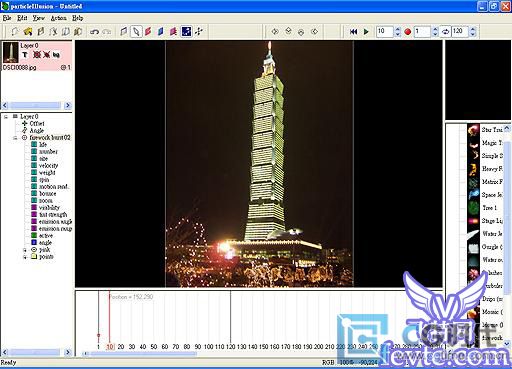Select the Angle property under Layer 0
This screenshot has width=512, height=369.
tap(37, 131)
